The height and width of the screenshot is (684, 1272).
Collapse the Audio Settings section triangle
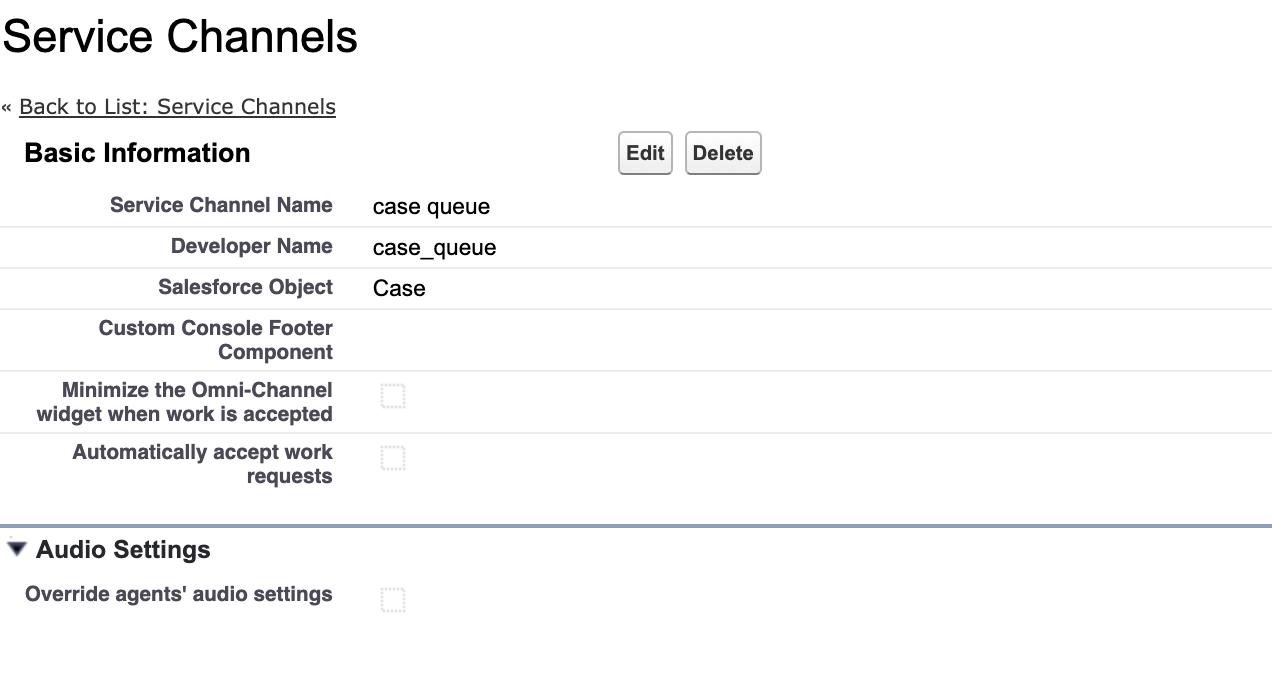click(x=17, y=549)
